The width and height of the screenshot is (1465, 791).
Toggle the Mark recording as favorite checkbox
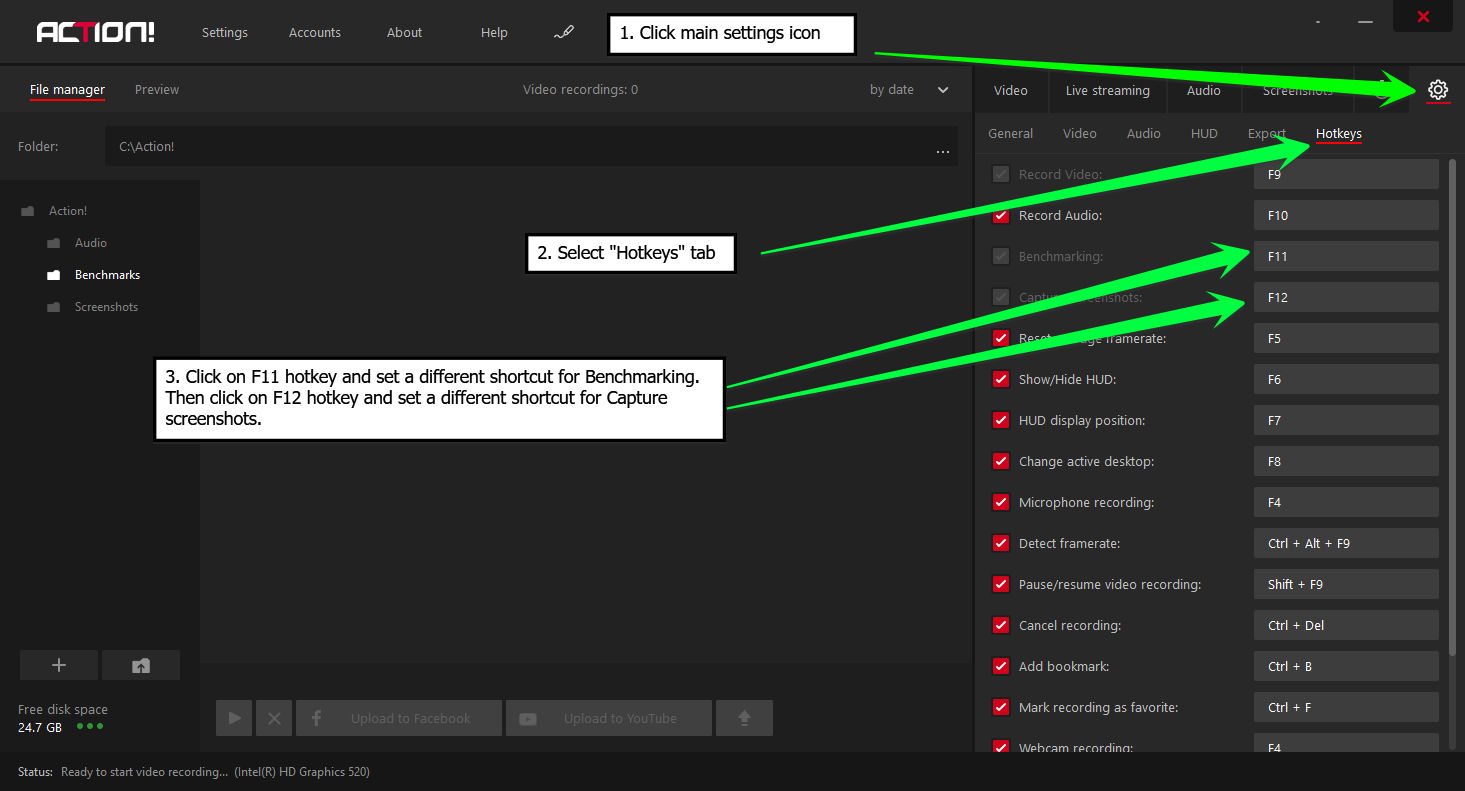[x=1001, y=707]
